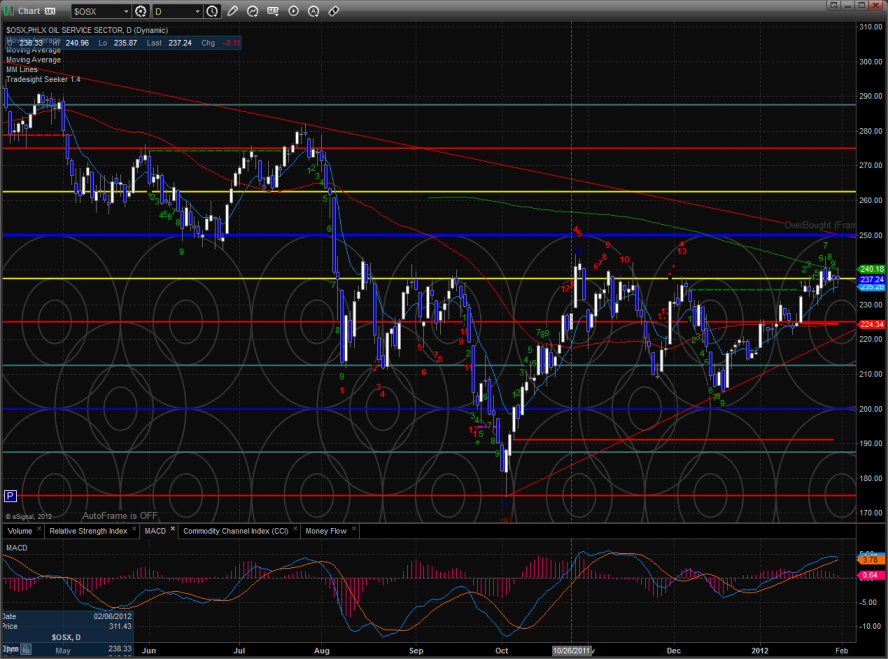Click the Tradesight Seeker 1.4 study label
Screen dimensions: 888x659
click(x=43, y=79)
